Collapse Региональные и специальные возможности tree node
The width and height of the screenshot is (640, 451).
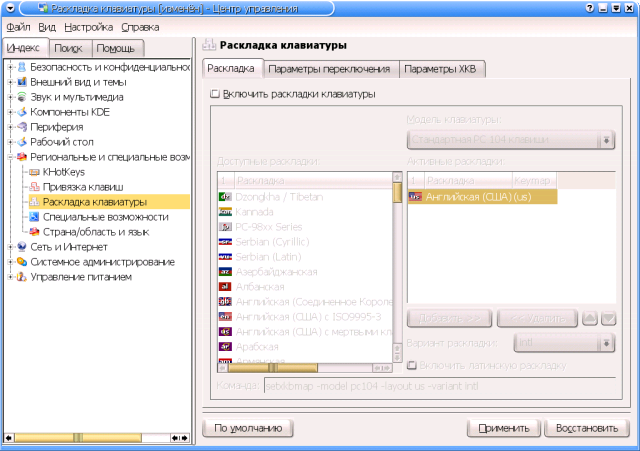coord(9,157)
